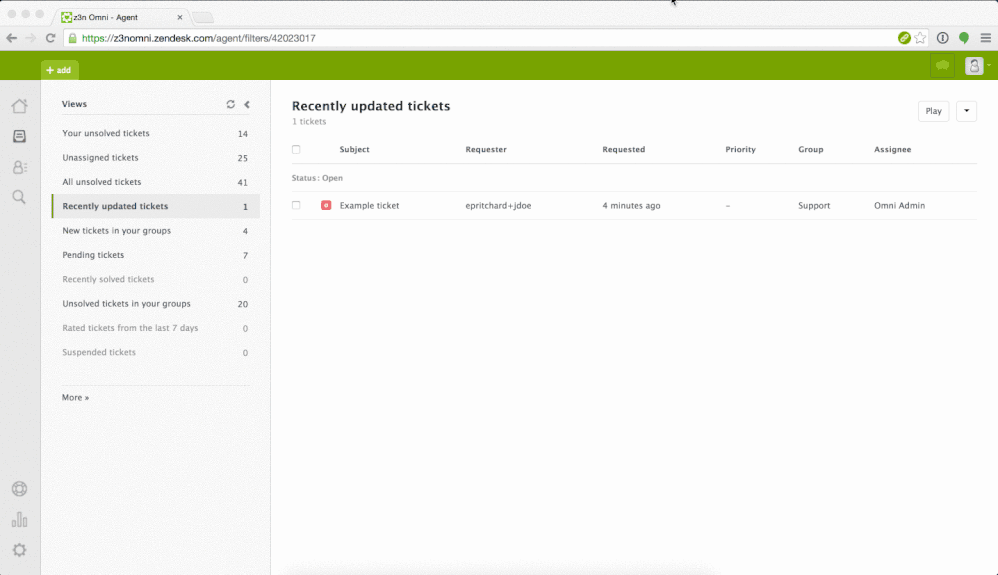Image resolution: width=998 pixels, height=575 pixels.
Task: Click the browser address bar
Action: point(480,38)
